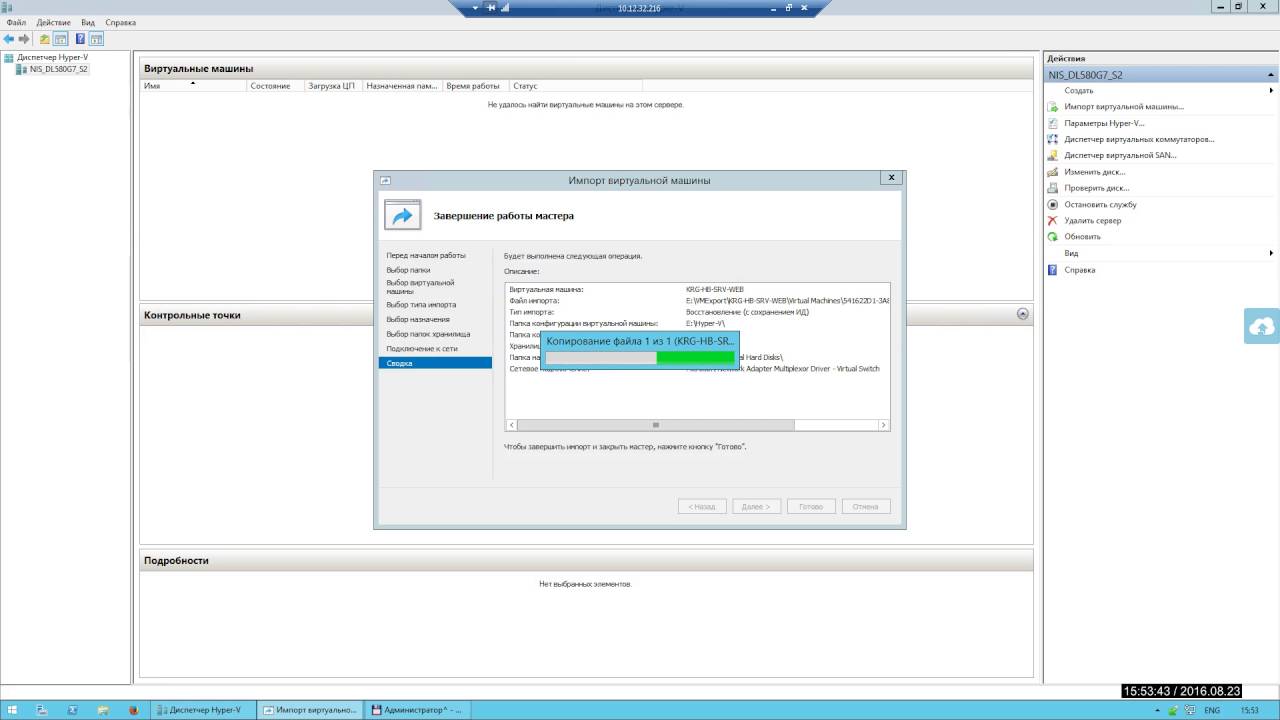Switch to Диспетчер Hyper-V taskbar button

(x=202, y=710)
